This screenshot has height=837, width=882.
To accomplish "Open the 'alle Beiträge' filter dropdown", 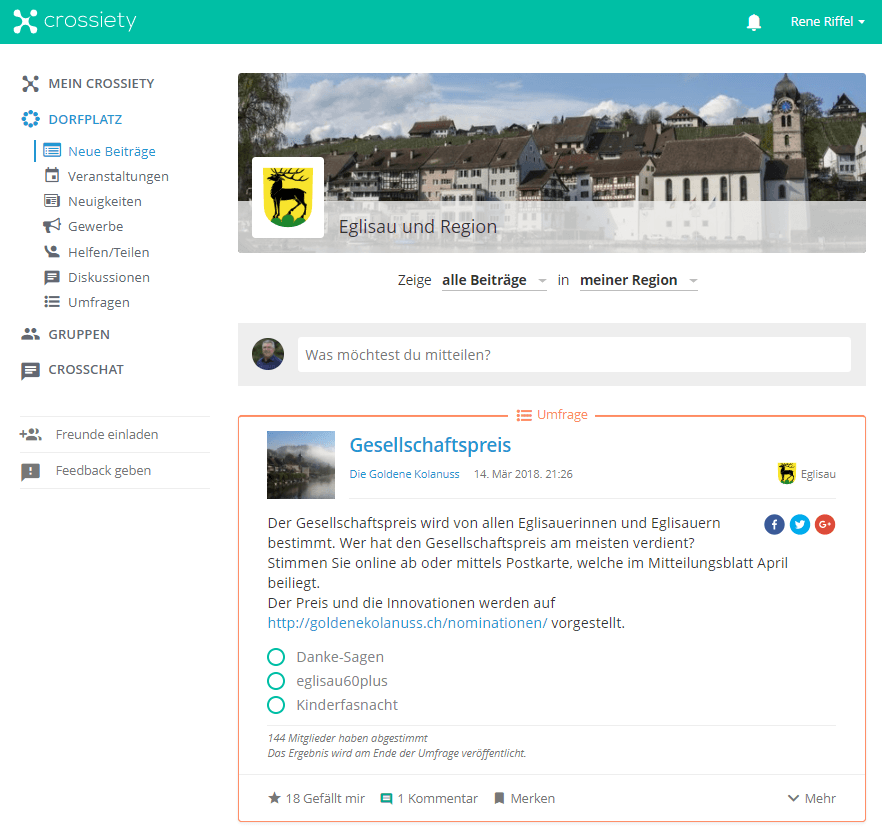I will coord(494,280).
